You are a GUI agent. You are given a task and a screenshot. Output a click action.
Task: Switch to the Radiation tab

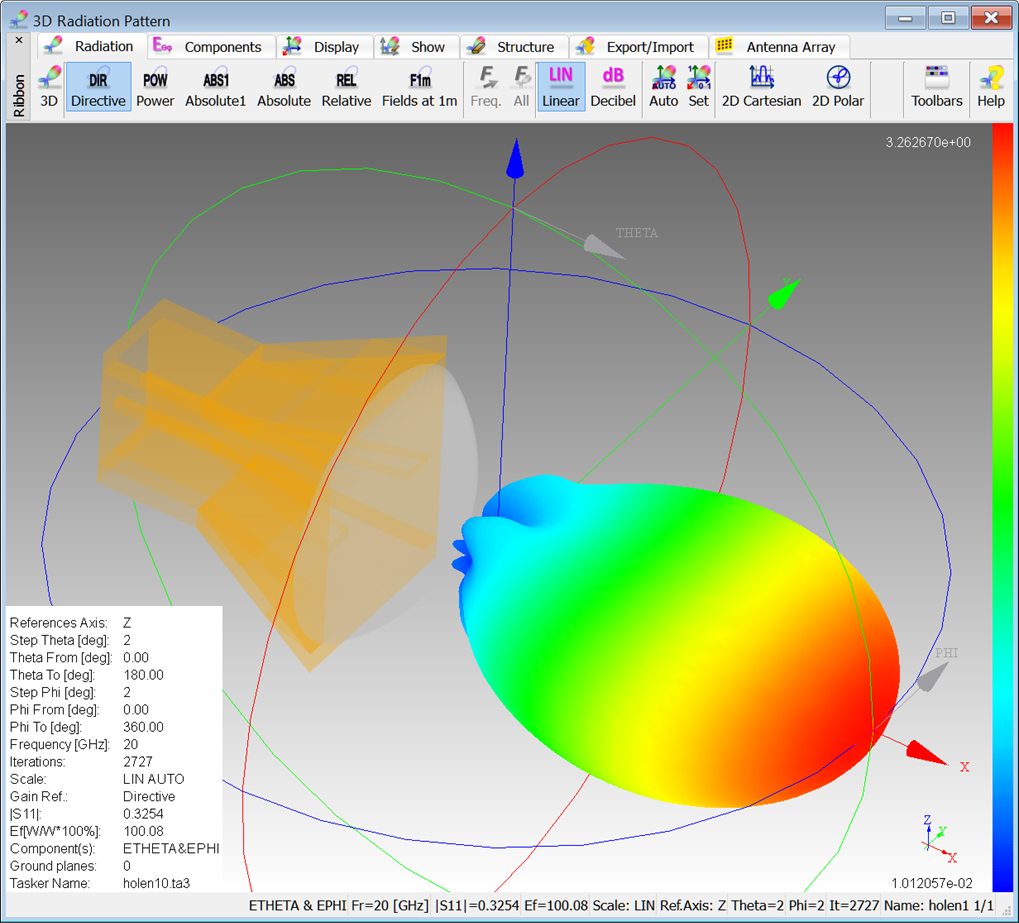click(90, 46)
